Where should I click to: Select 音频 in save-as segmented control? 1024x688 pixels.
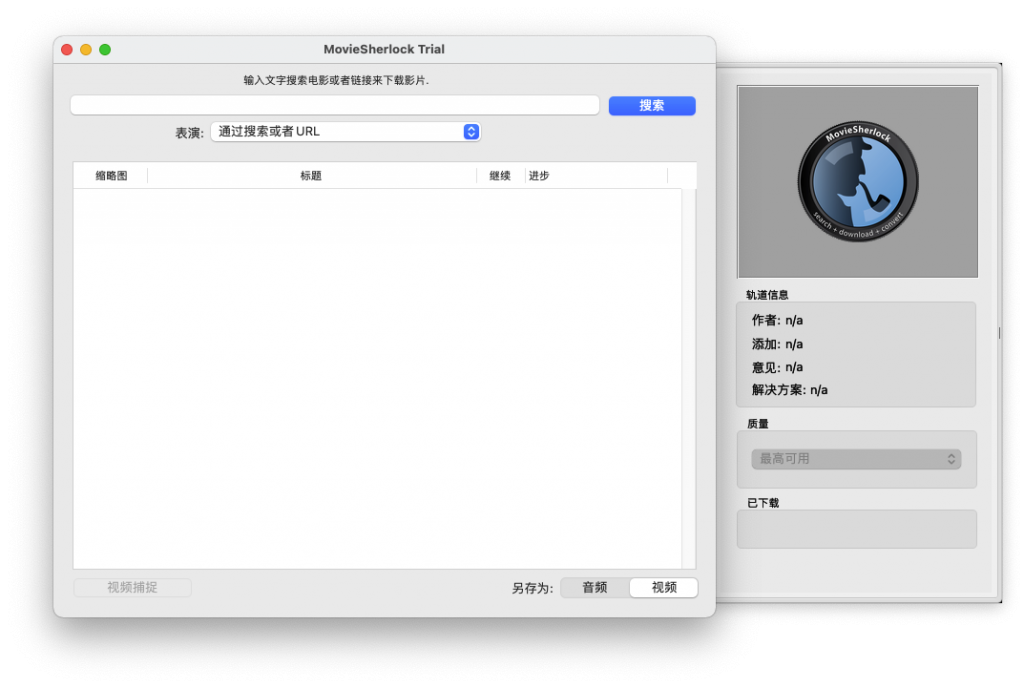coord(595,587)
